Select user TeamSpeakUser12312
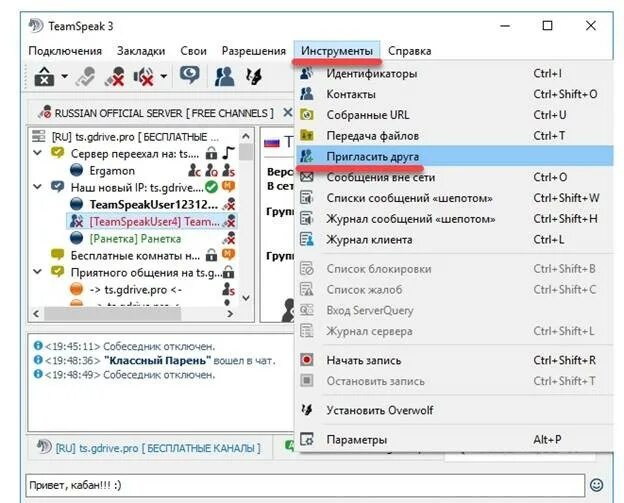 pyautogui.click(x=153, y=205)
